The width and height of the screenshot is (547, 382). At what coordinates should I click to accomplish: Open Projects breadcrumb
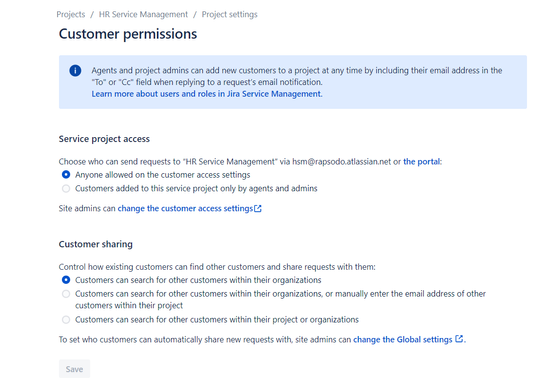pyautogui.click(x=71, y=14)
